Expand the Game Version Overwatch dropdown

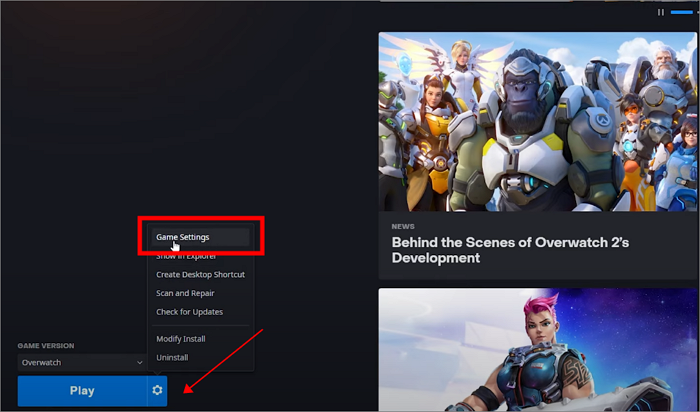click(82, 362)
